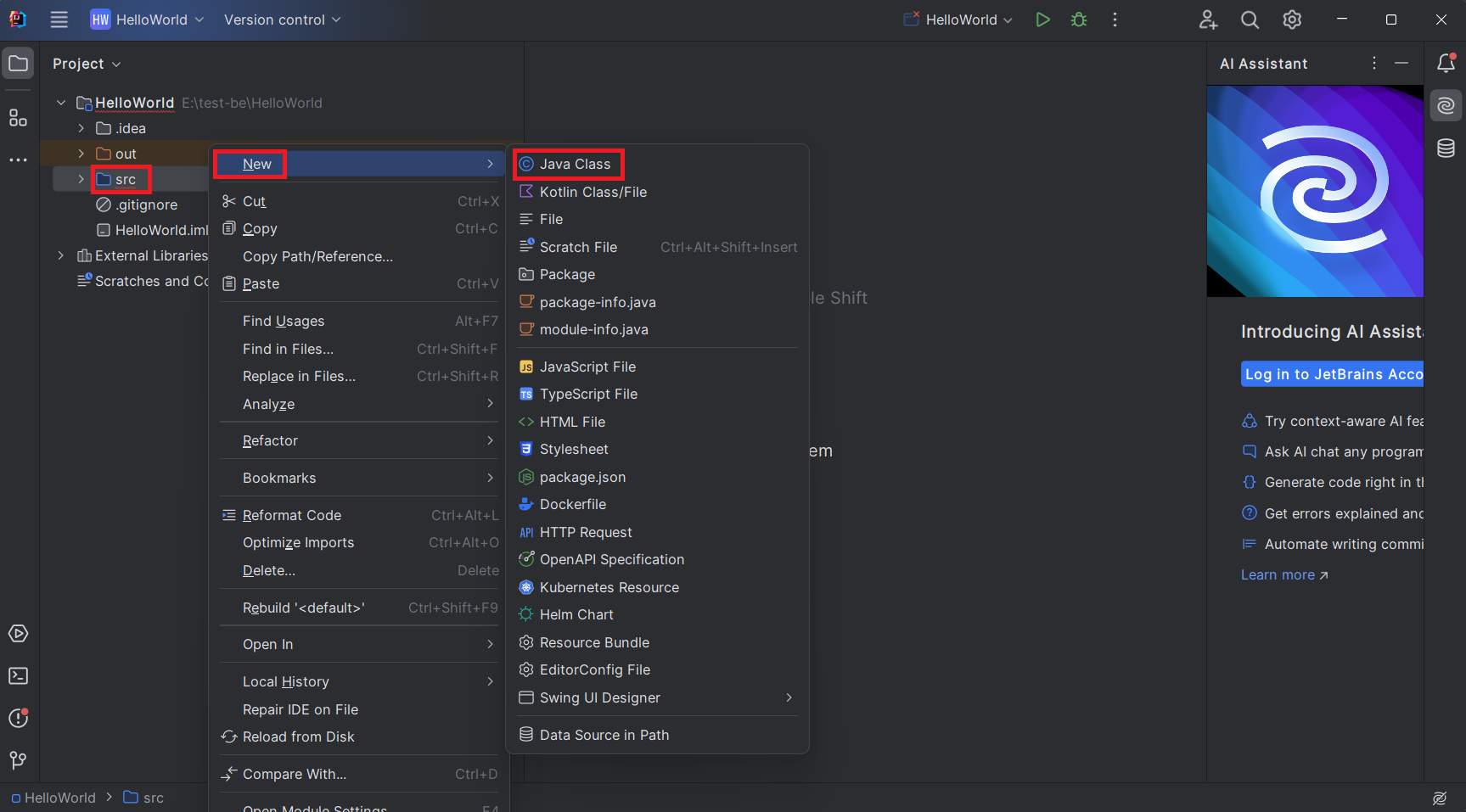Viewport: 1466px width, 812px height.
Task: Run the HelloWorld configuration
Action: coord(1042,20)
